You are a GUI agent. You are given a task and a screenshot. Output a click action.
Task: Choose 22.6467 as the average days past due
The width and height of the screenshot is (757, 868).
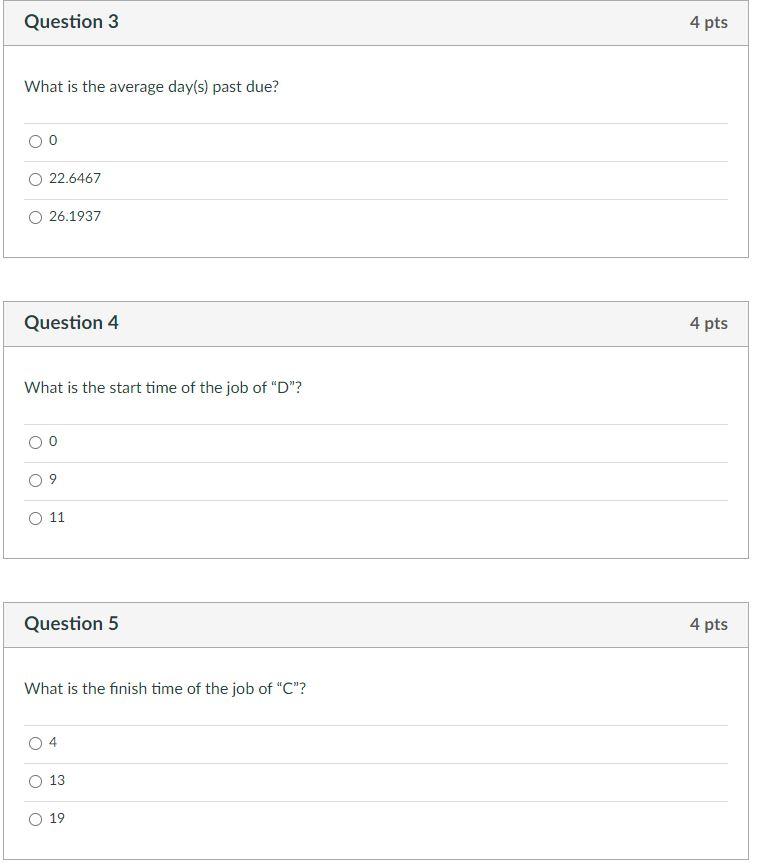(x=35, y=179)
